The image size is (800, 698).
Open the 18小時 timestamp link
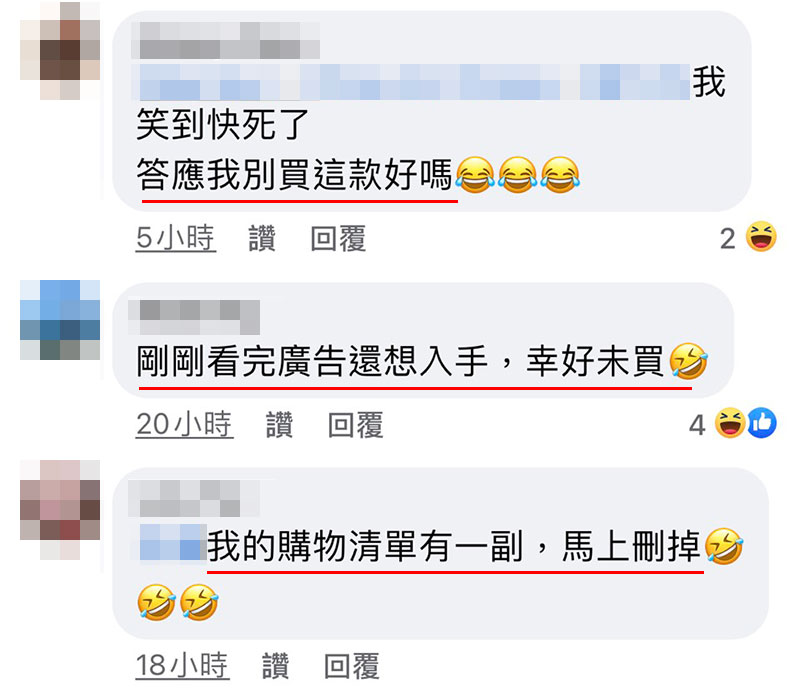(183, 666)
